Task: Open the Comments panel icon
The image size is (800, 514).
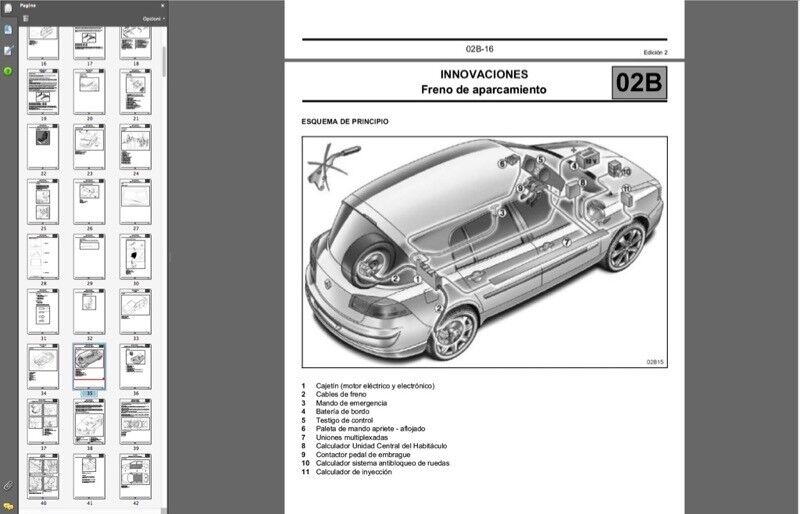Action: click(8, 506)
